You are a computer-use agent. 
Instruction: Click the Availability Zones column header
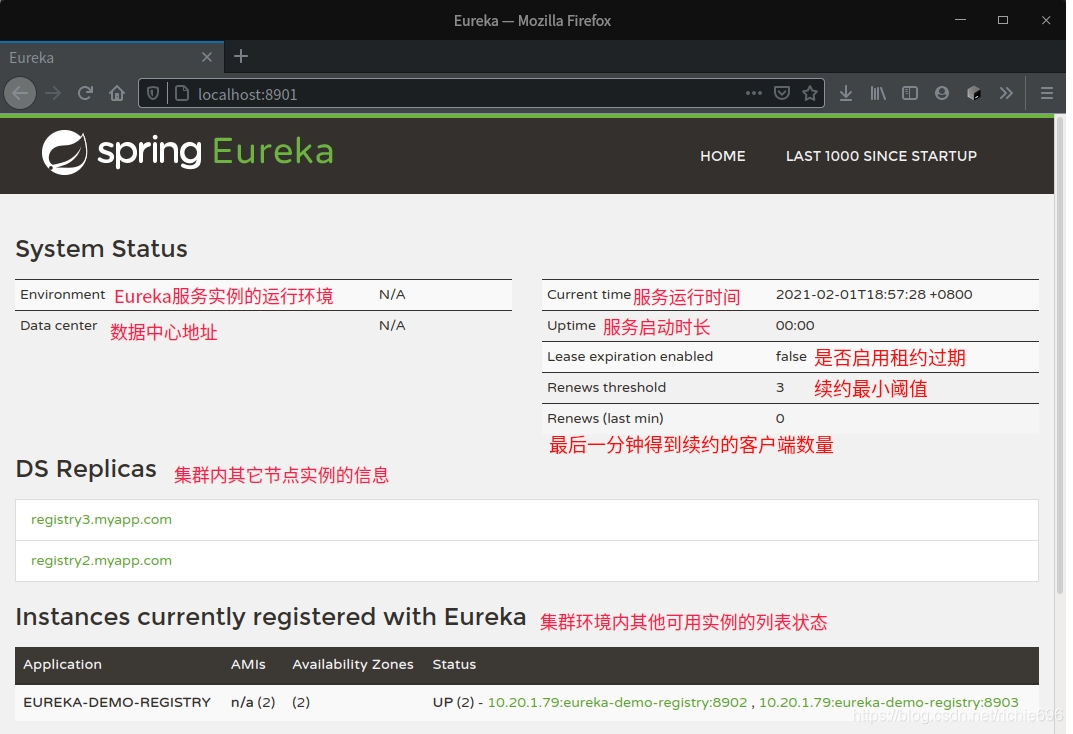[x=352, y=664]
